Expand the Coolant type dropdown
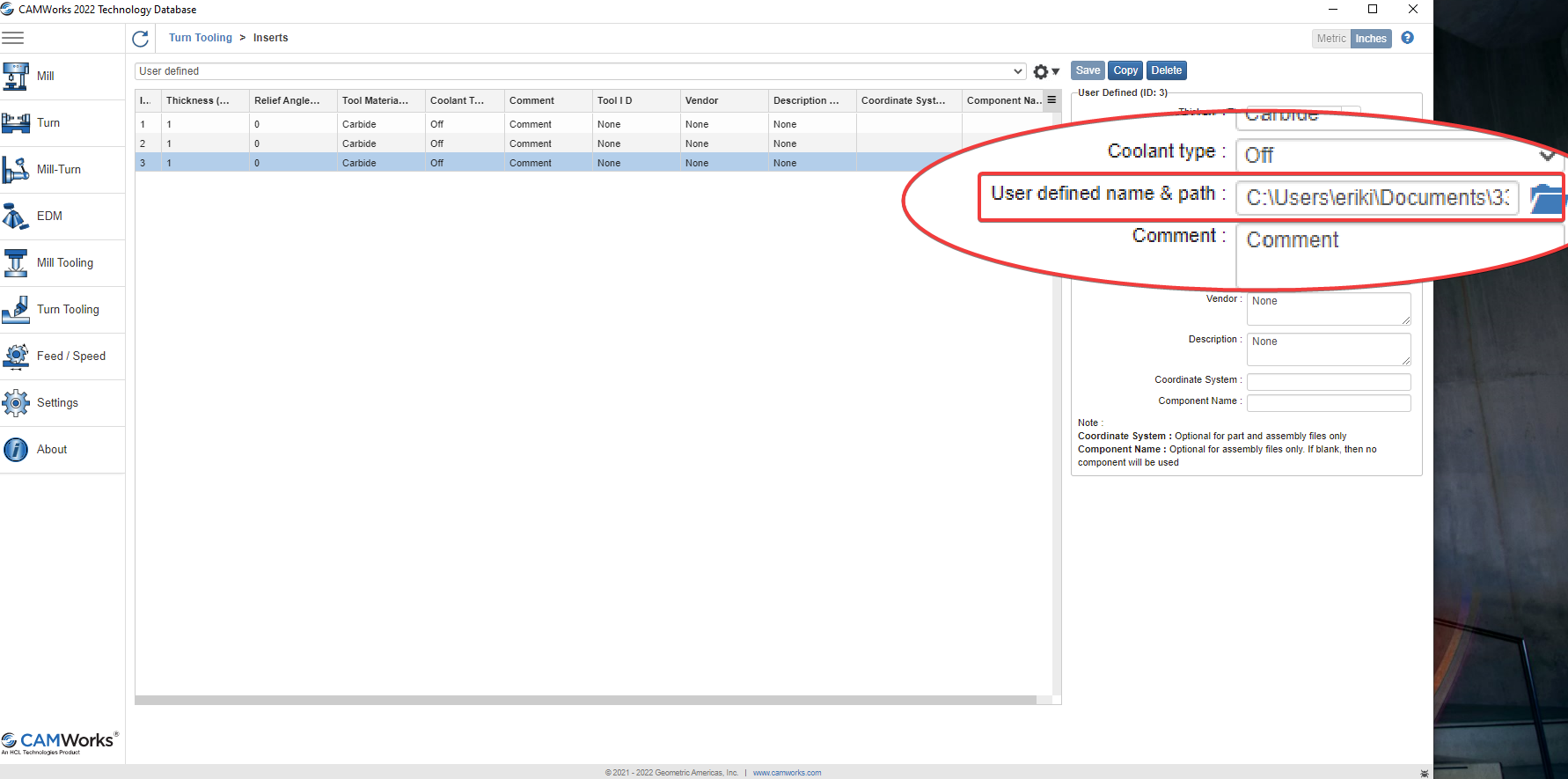 coord(1399,155)
